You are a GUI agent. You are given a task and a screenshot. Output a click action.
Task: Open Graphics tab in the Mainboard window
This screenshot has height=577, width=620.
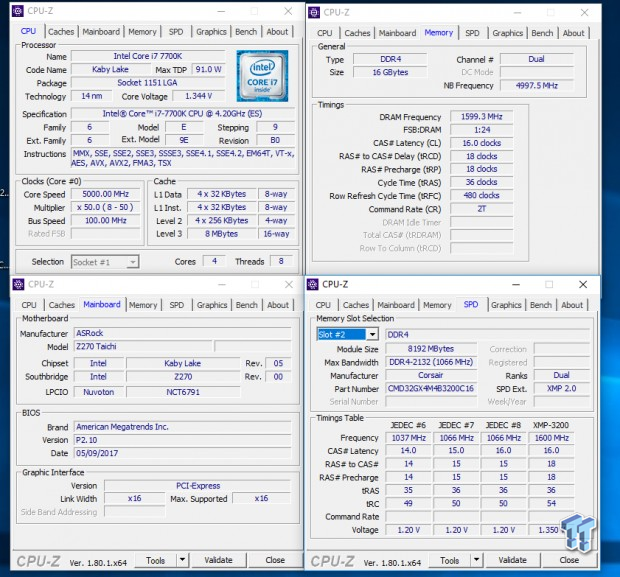pyautogui.click(x=212, y=305)
